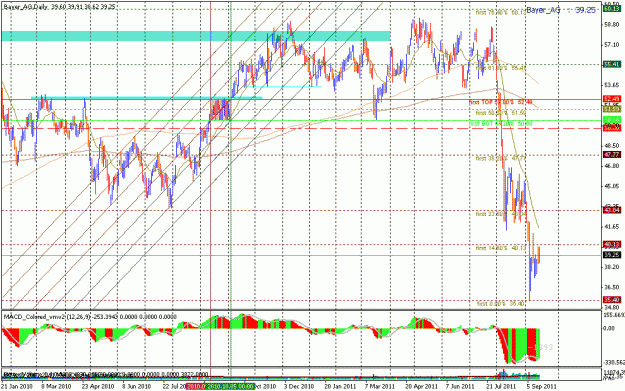Click the dark red 47.77 price tag
The width and height of the screenshot is (625, 391).
612,155
